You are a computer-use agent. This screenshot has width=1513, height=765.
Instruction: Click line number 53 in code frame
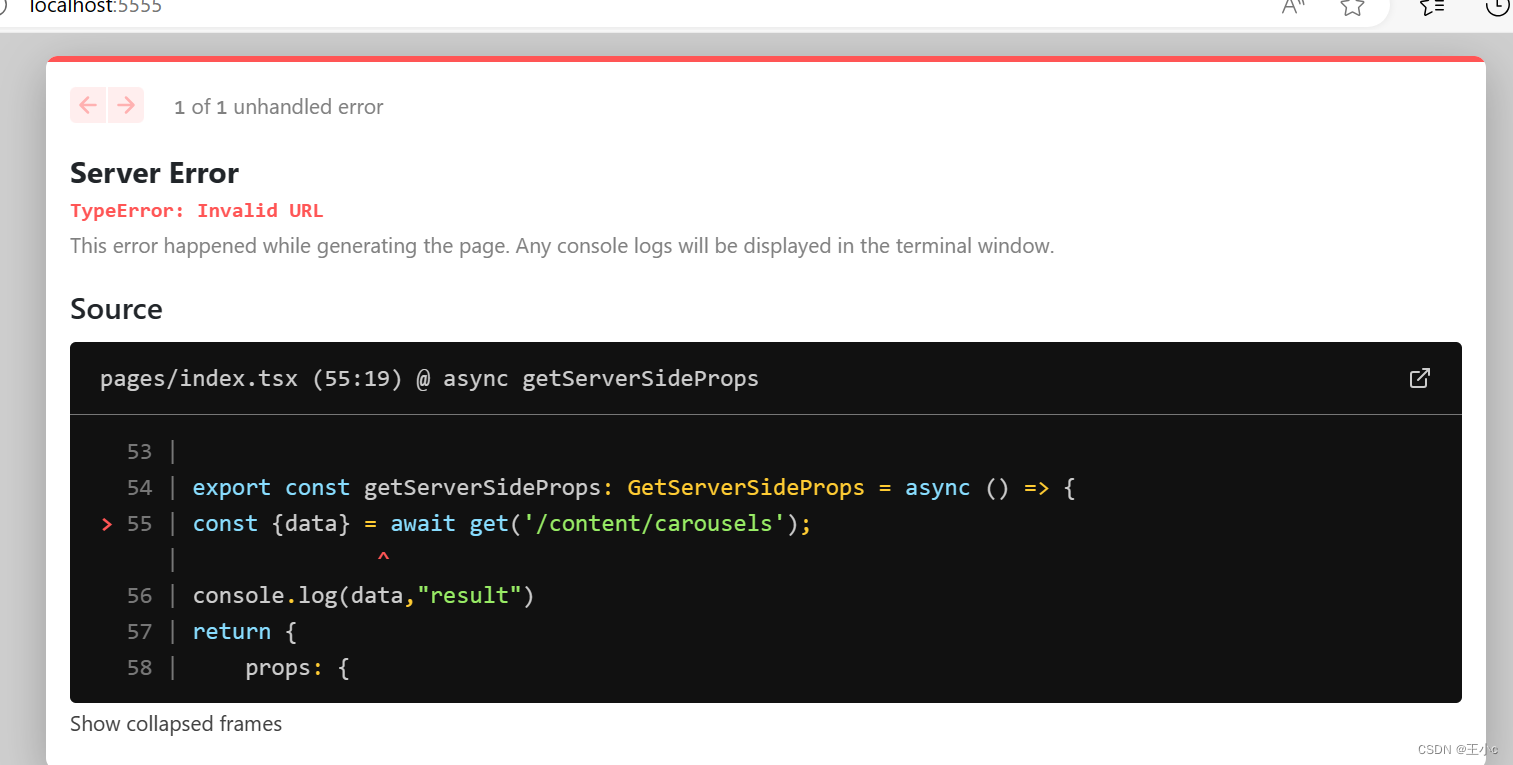click(139, 452)
